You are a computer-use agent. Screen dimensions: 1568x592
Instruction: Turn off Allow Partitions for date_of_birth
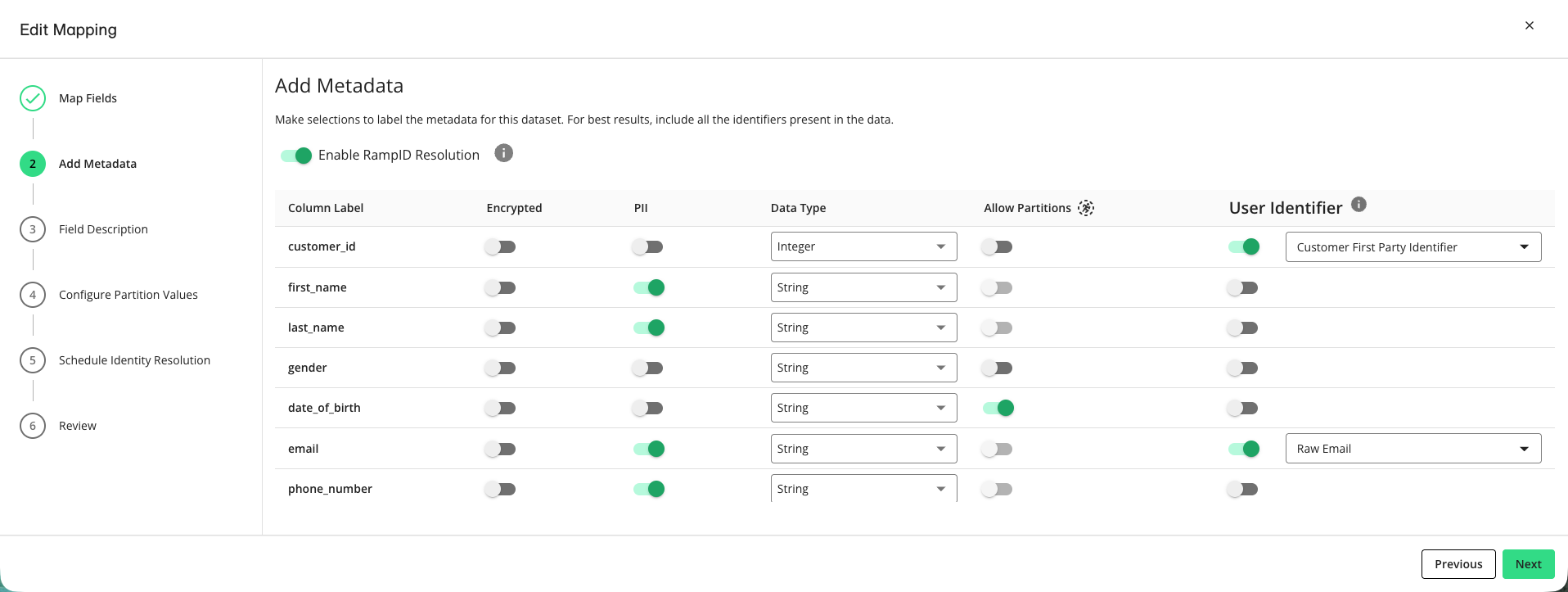pyautogui.click(x=998, y=408)
